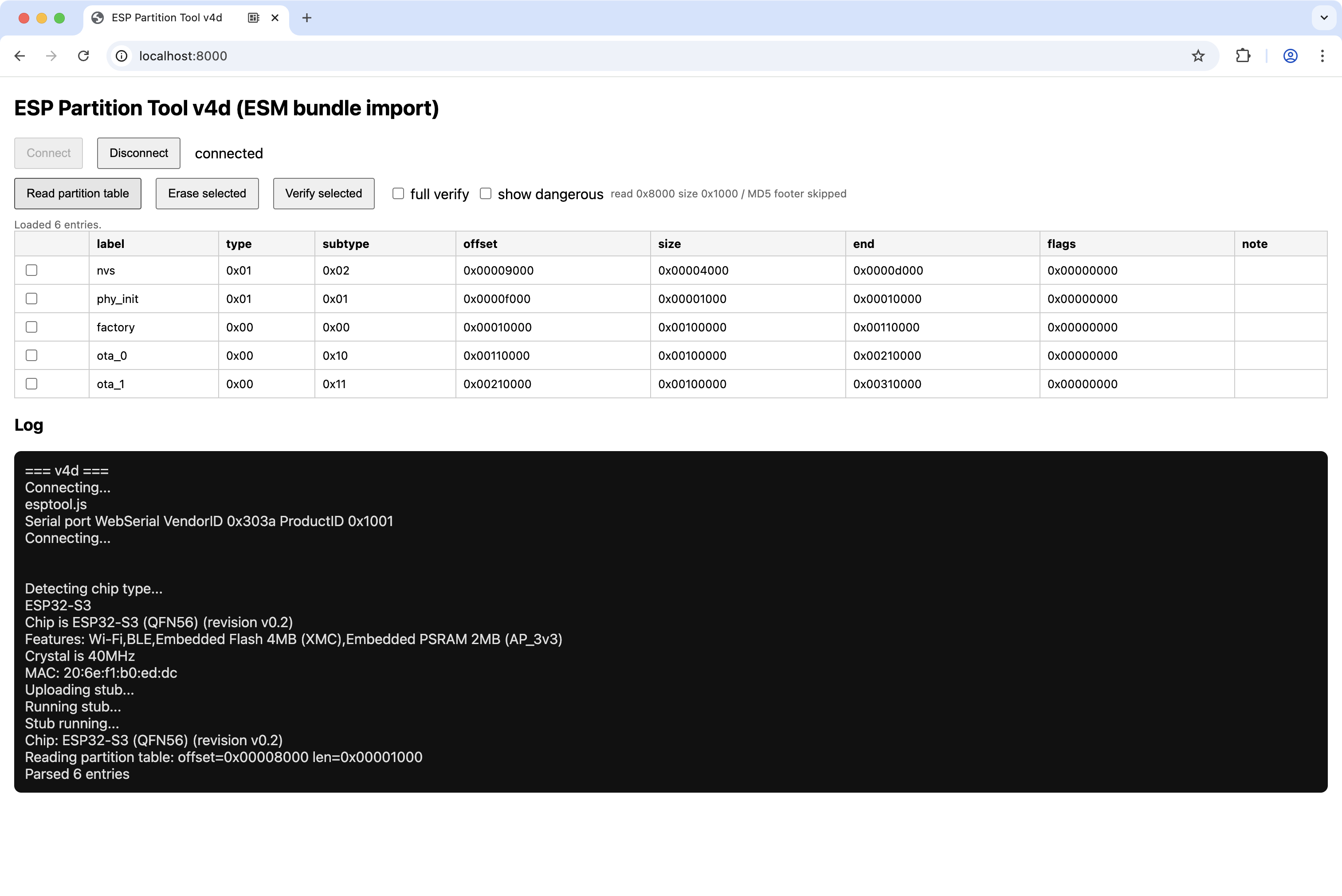
Task: Click the phy_init label cell
Action: [x=154, y=299]
